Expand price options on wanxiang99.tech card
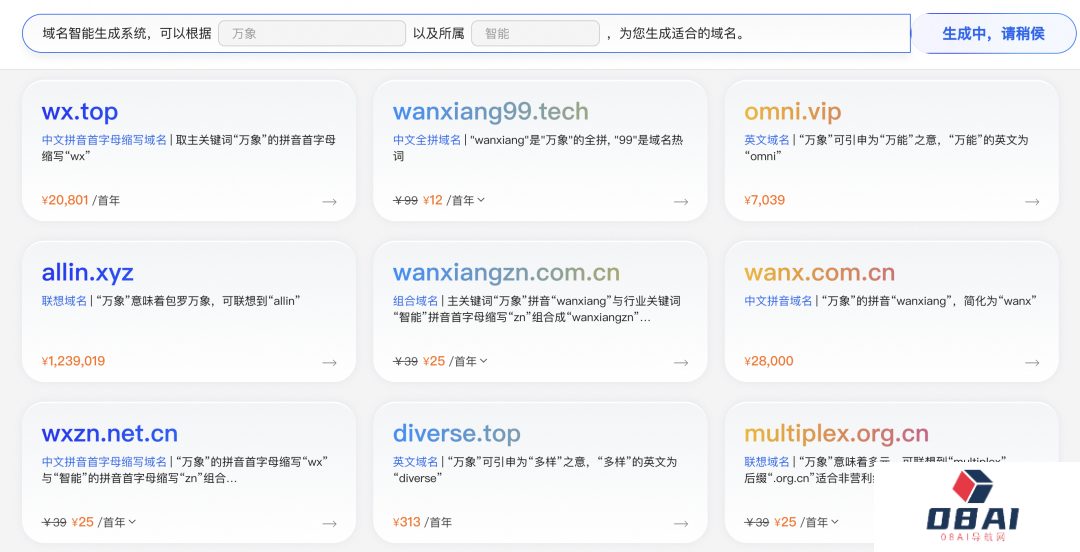 pos(481,200)
